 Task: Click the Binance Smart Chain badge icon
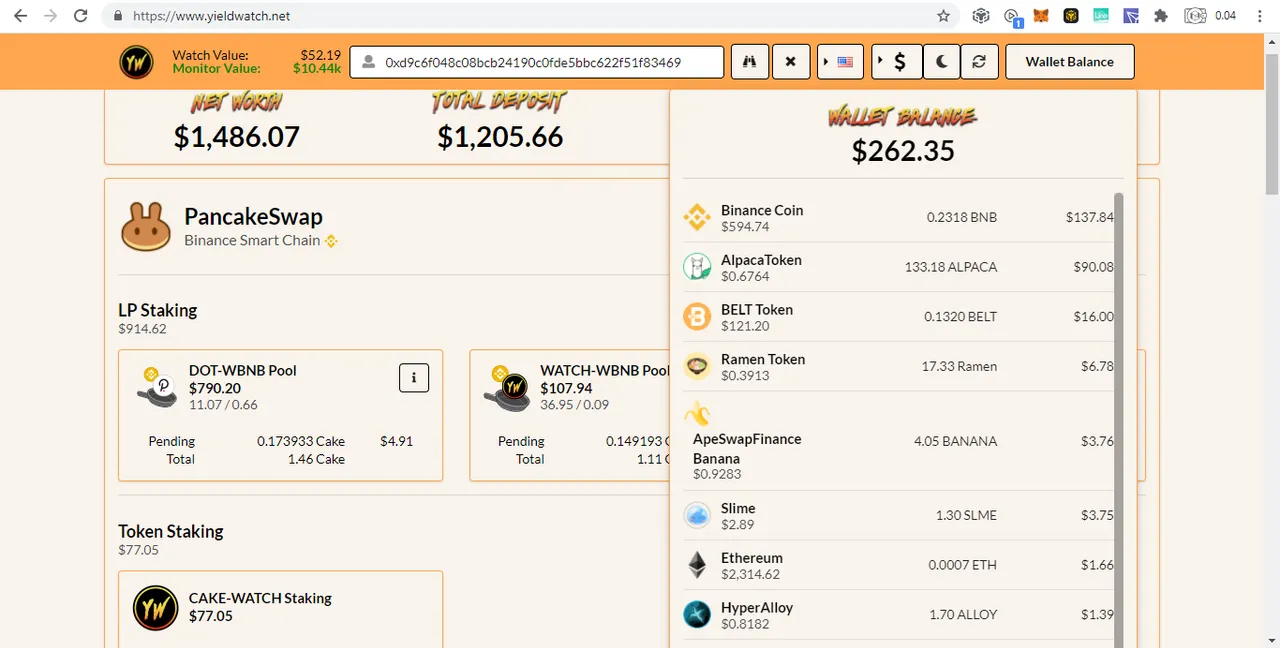pos(331,241)
